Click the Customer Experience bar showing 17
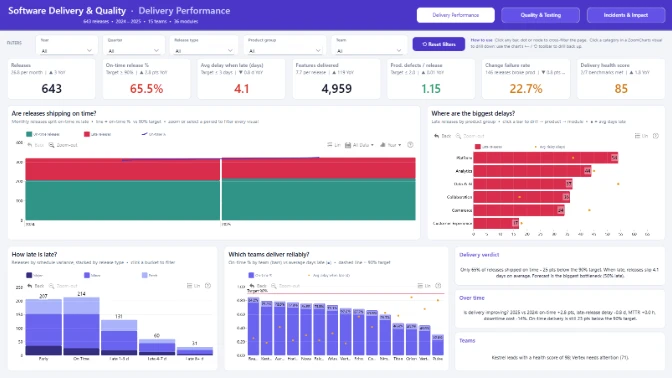672x378 pixels. click(x=496, y=223)
